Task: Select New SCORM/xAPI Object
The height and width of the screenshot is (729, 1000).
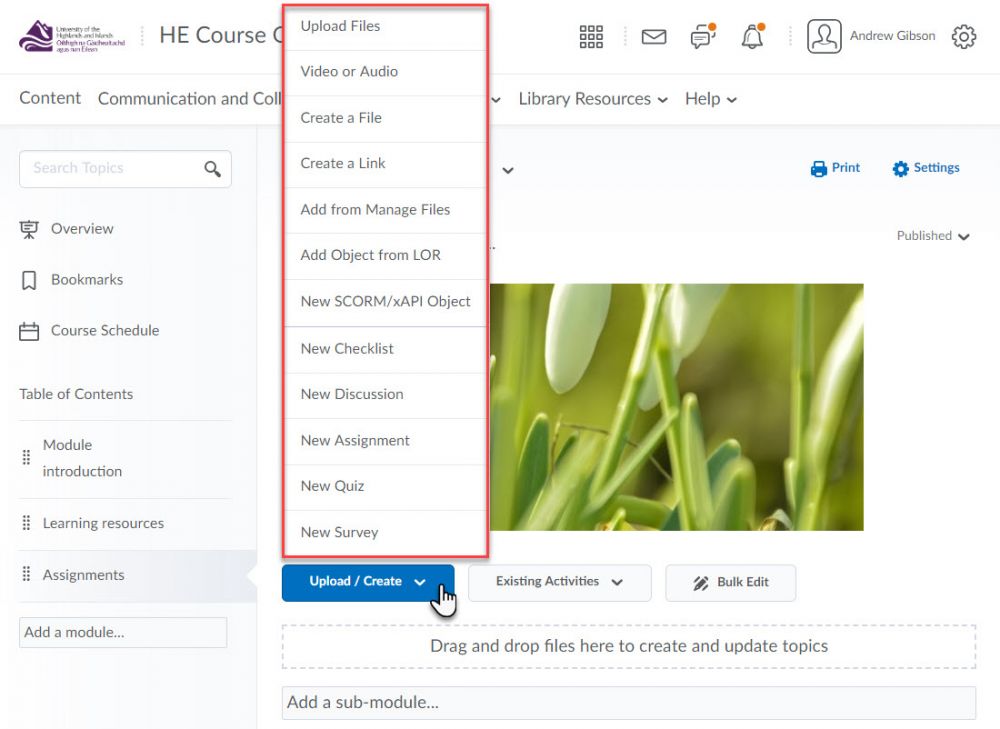Action: pos(385,302)
